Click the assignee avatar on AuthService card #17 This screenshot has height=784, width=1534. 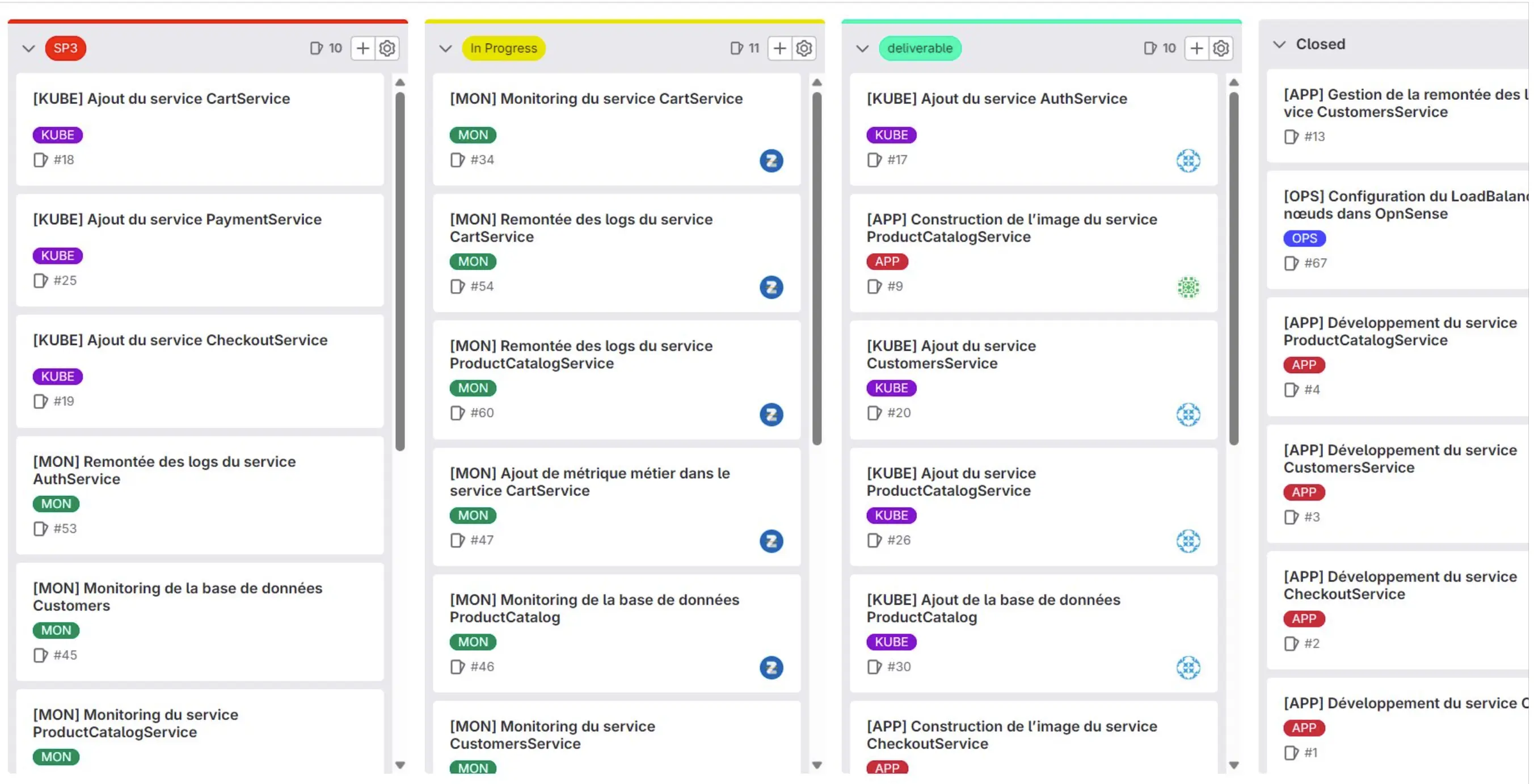[1189, 161]
